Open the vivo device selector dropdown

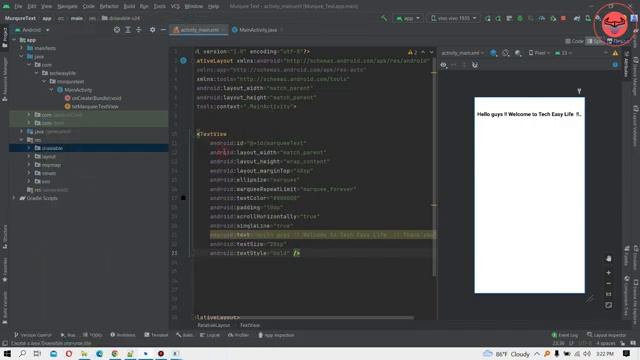pyautogui.click(x=453, y=18)
